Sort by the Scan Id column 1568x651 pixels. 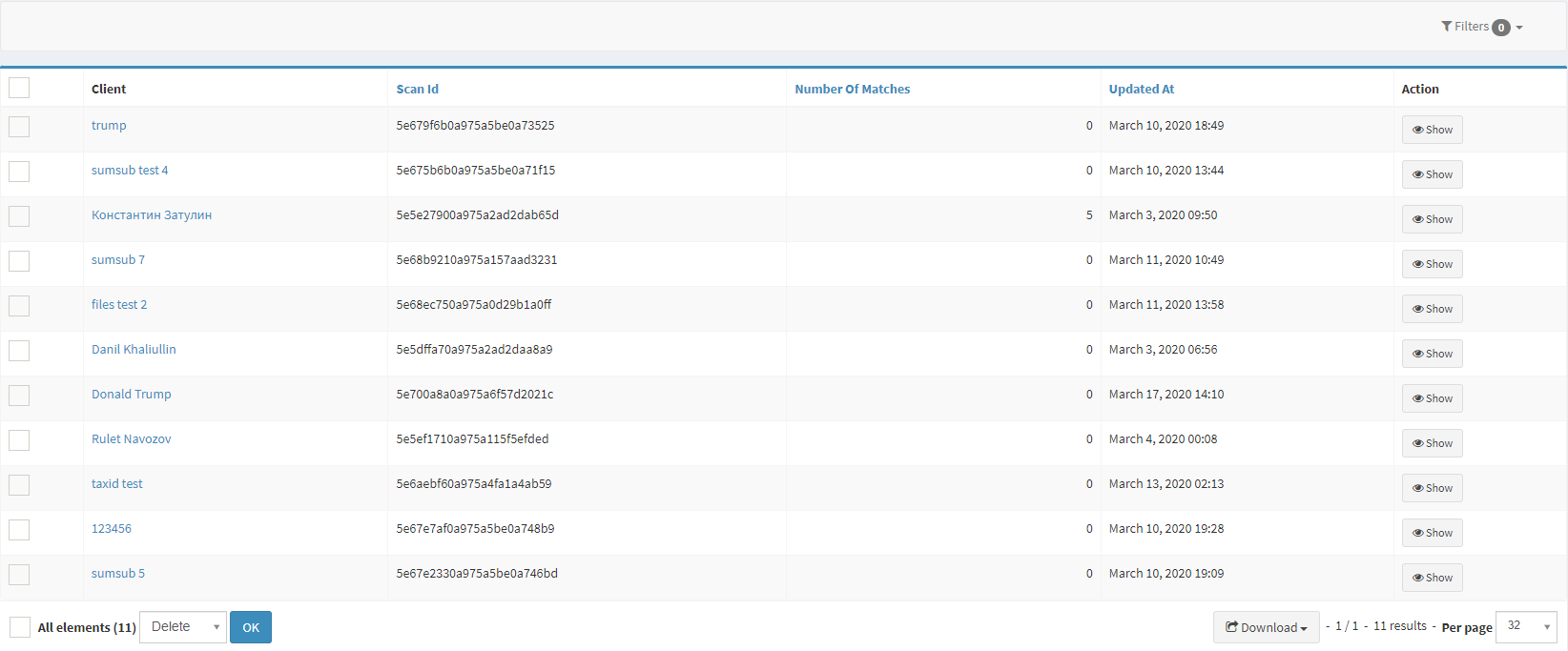click(x=417, y=89)
